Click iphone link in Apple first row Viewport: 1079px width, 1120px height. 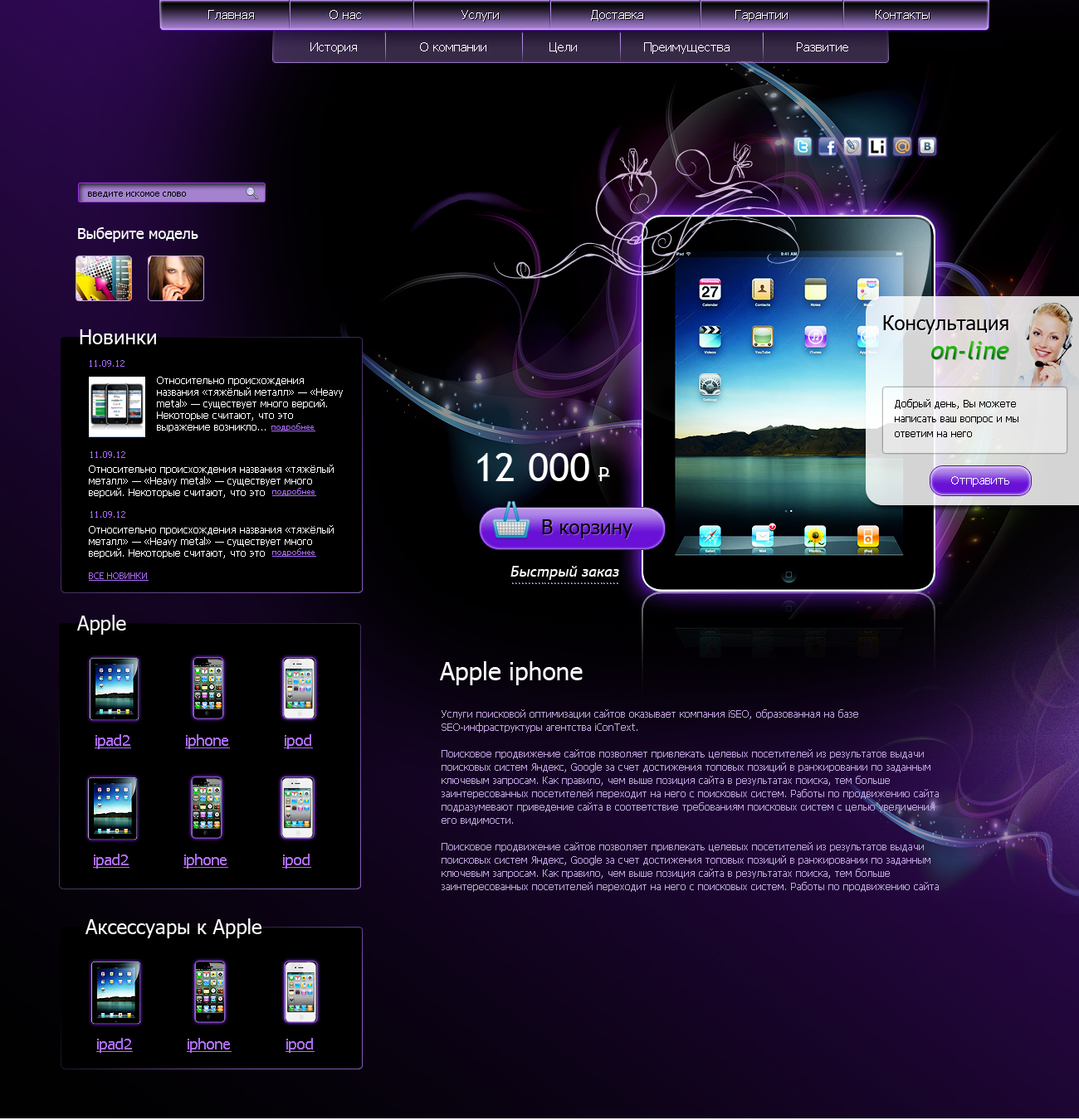coord(207,741)
